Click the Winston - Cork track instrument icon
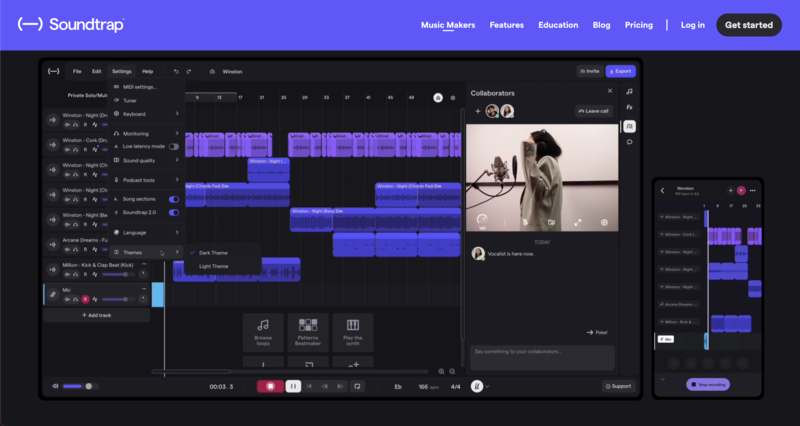This screenshot has height=426, width=800. pyautogui.click(x=53, y=144)
